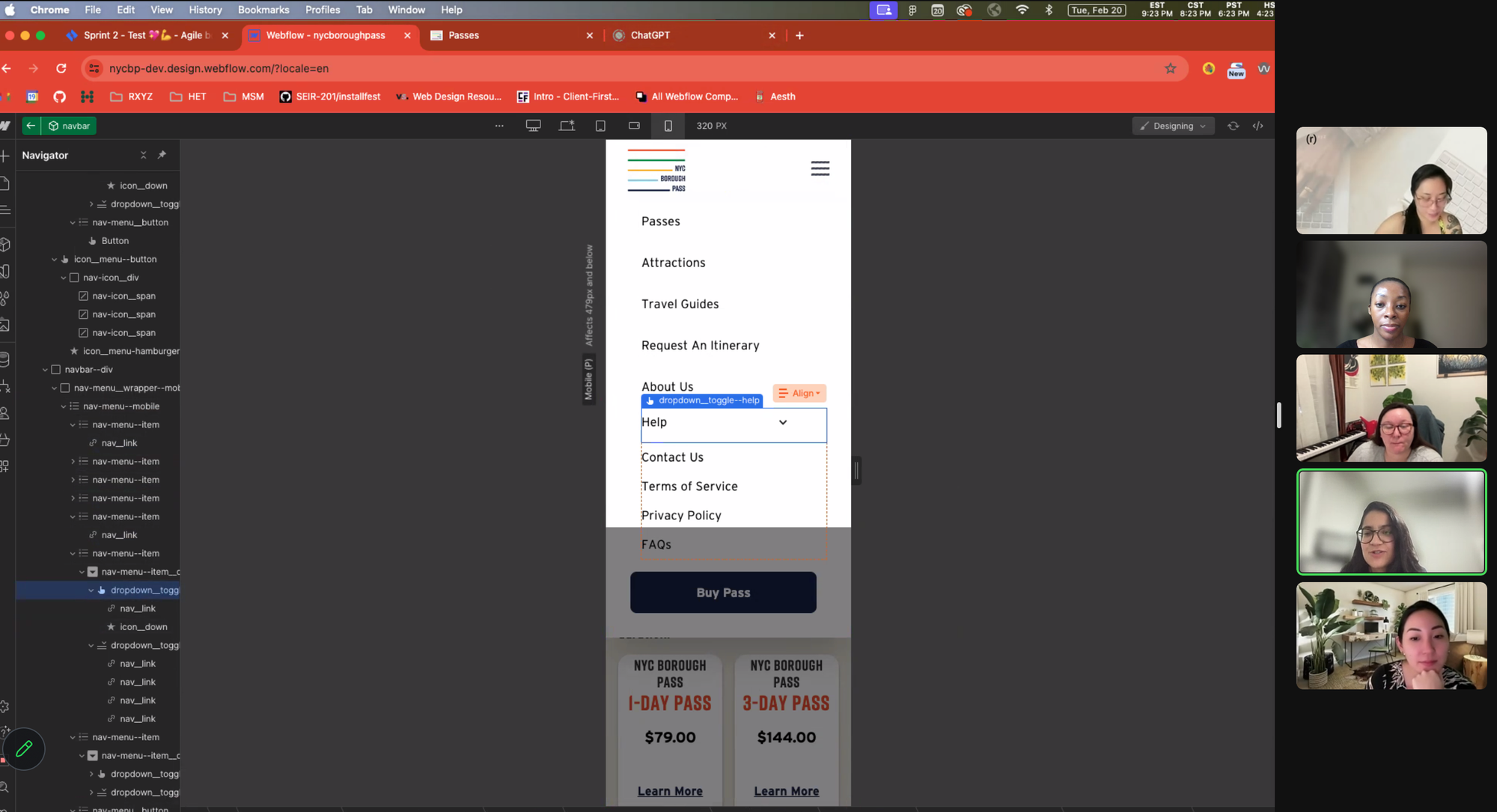
Task: Switch to desktop breakpoint view
Action: [x=533, y=126]
